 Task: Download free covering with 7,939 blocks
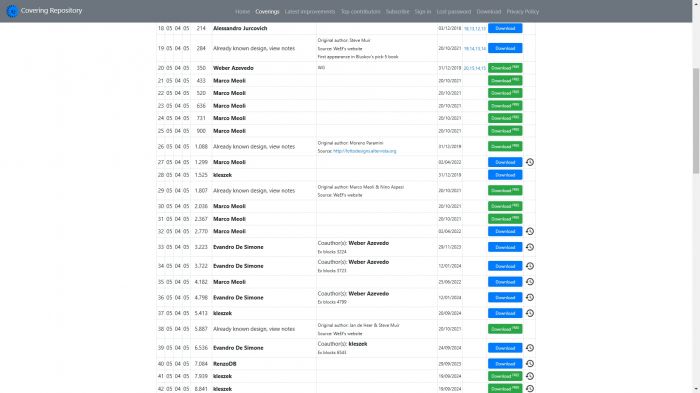pyautogui.click(x=505, y=376)
